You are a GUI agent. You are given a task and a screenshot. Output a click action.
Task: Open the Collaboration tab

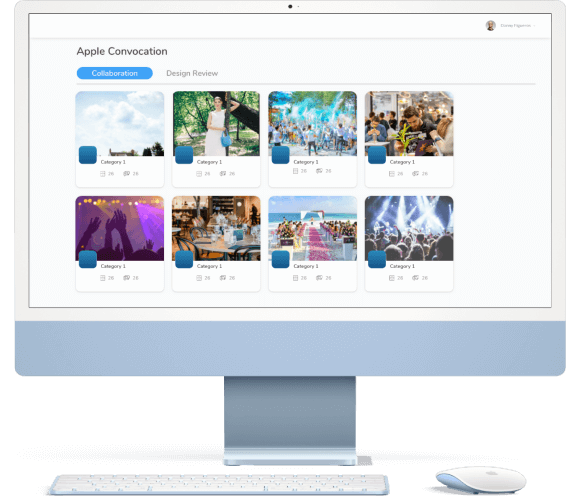point(115,73)
